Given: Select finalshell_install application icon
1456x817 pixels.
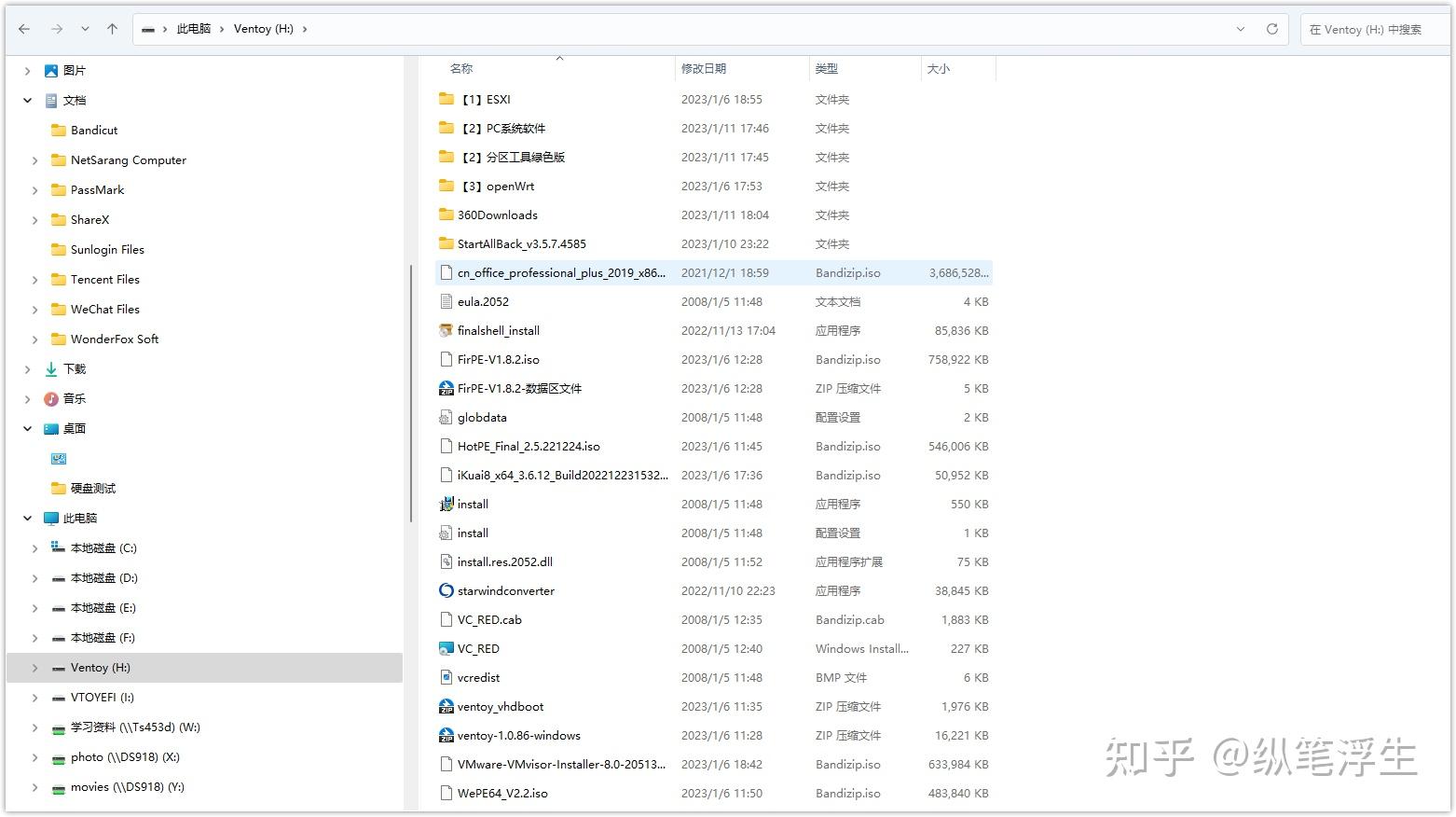Looking at the screenshot, I should pos(446,330).
